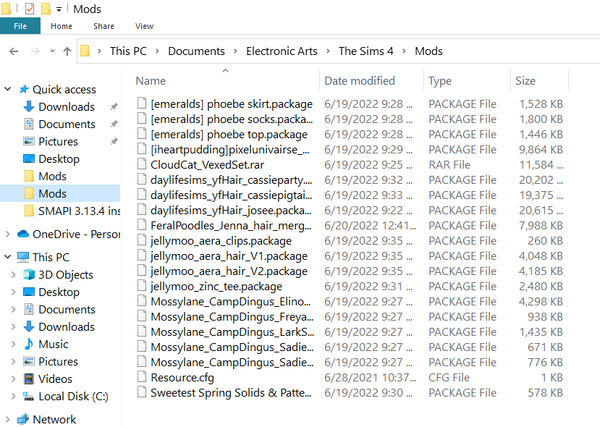600x427 pixels.
Task: Sort by Date modified column header
Action: click(360, 81)
